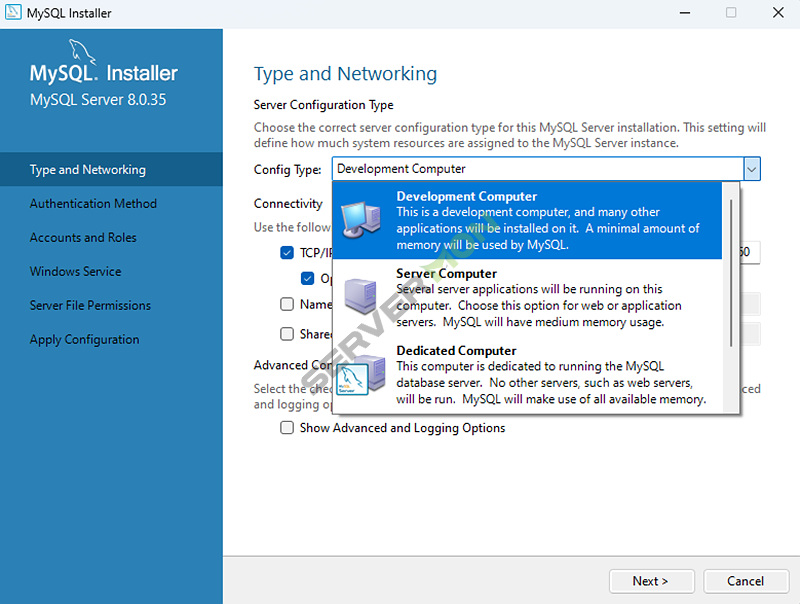Screen dimensions: 800x604
Task: Select Server Computer from the list
Action: coord(527,297)
